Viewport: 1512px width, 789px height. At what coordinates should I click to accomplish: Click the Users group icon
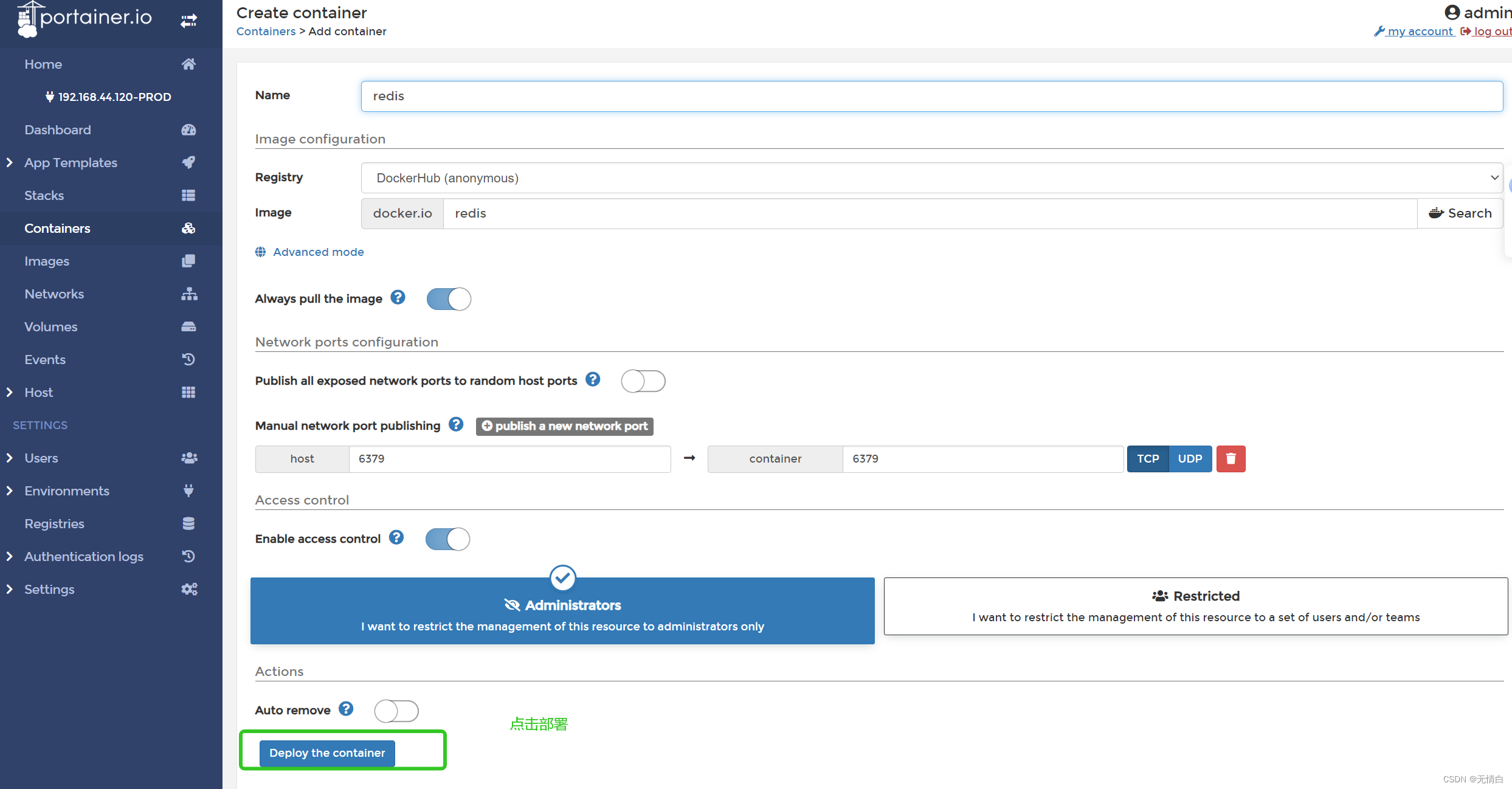point(189,458)
